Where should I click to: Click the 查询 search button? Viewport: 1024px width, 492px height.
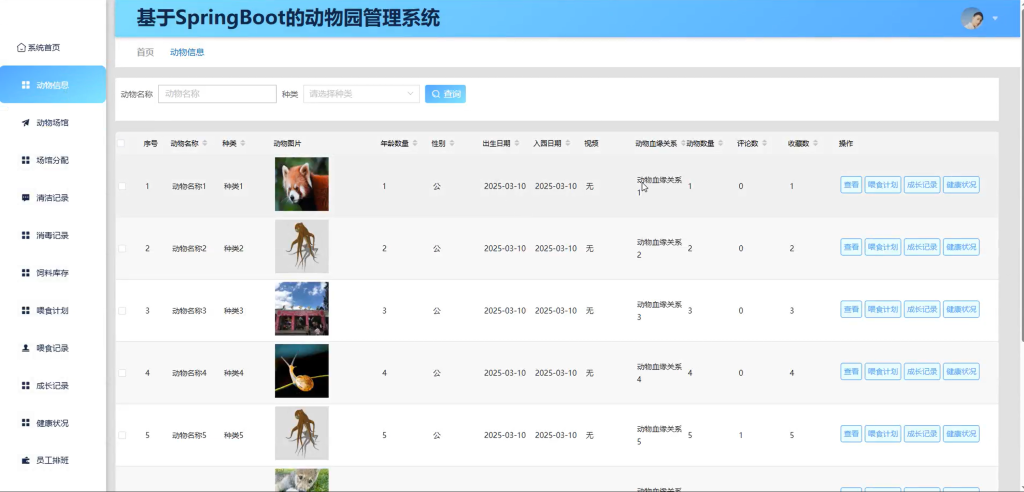tap(445, 94)
